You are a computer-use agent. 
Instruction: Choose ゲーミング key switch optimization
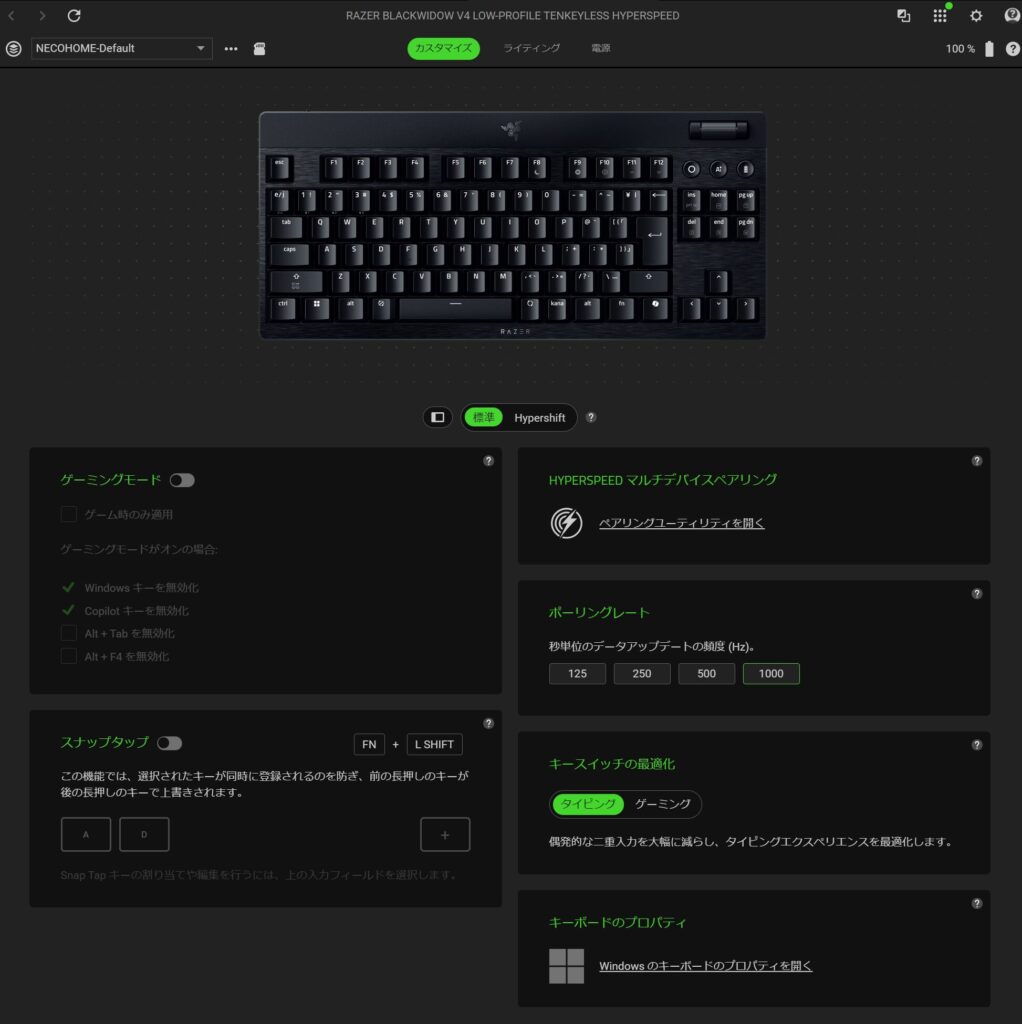662,804
